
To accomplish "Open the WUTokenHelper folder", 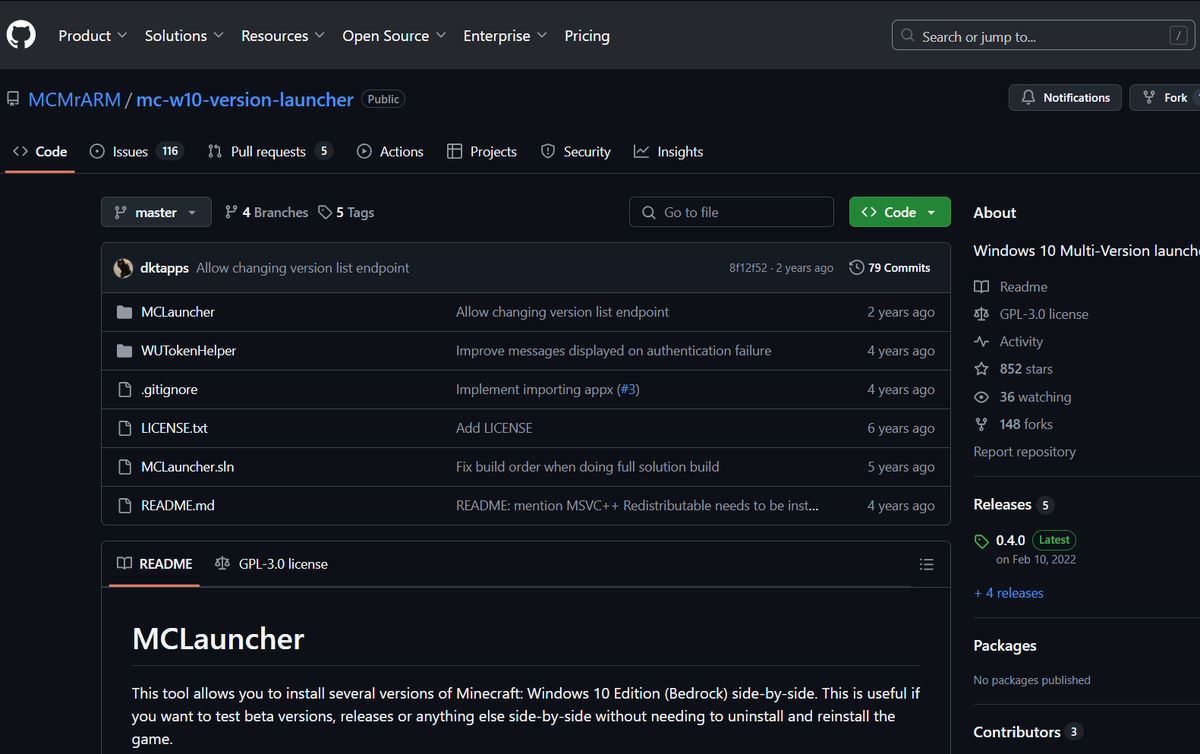I will [189, 351].
